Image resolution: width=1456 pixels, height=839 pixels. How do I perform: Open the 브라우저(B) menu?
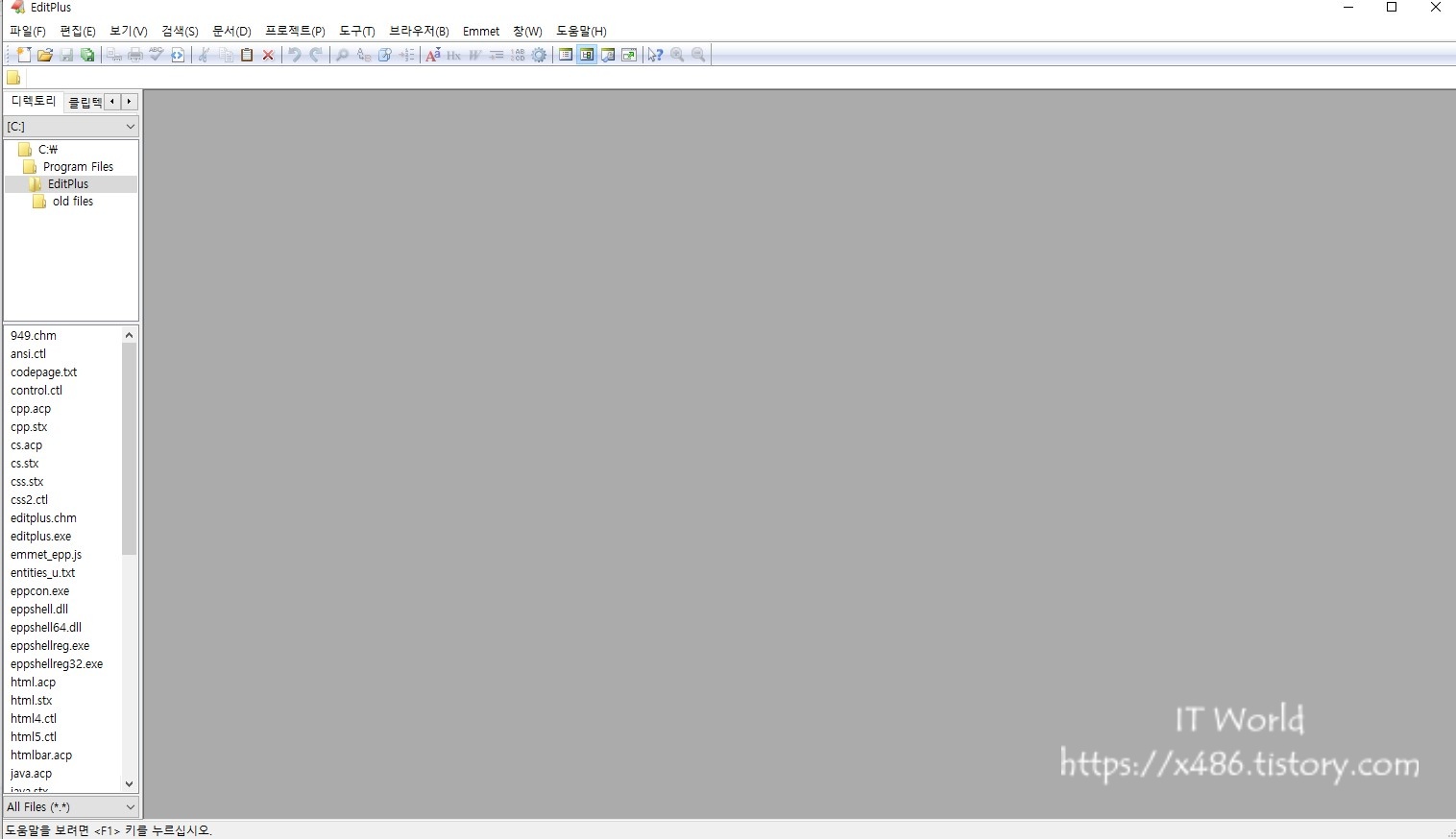pyautogui.click(x=420, y=31)
